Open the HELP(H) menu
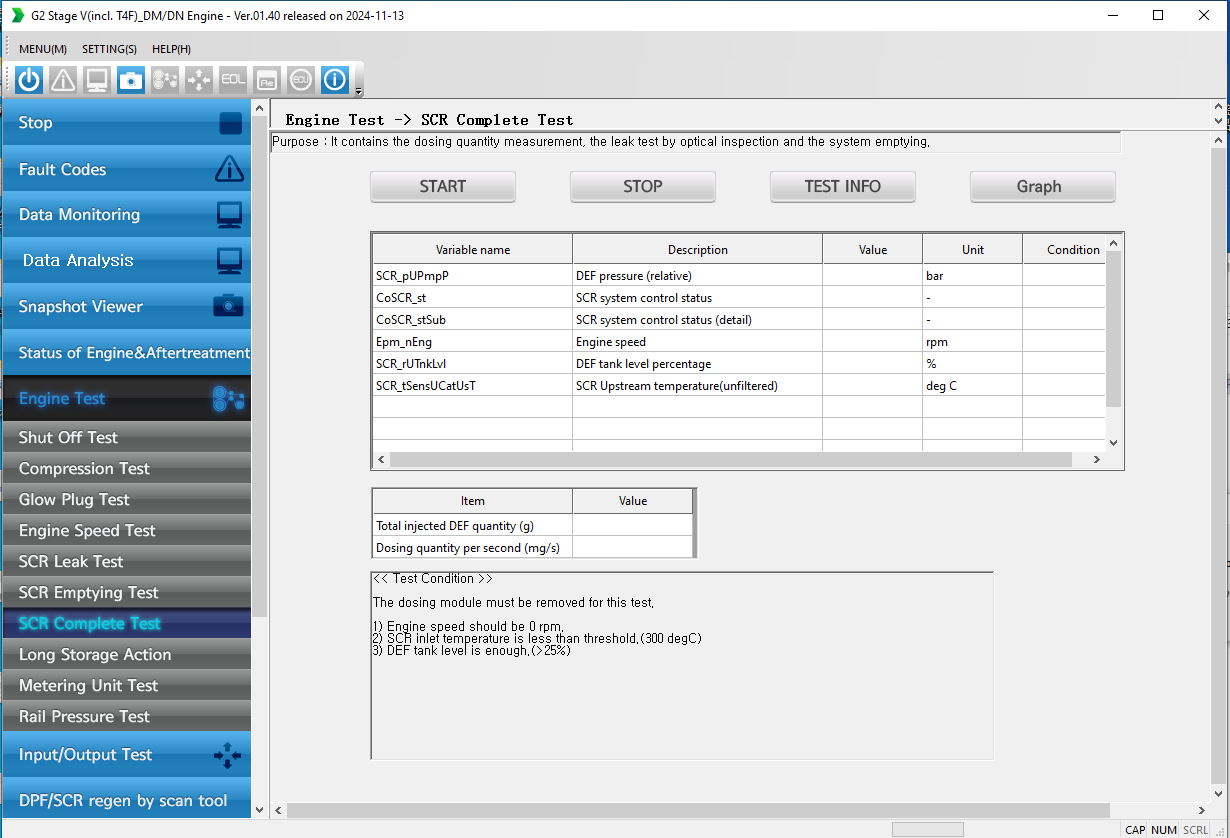1230x838 pixels. pyautogui.click(x=171, y=49)
